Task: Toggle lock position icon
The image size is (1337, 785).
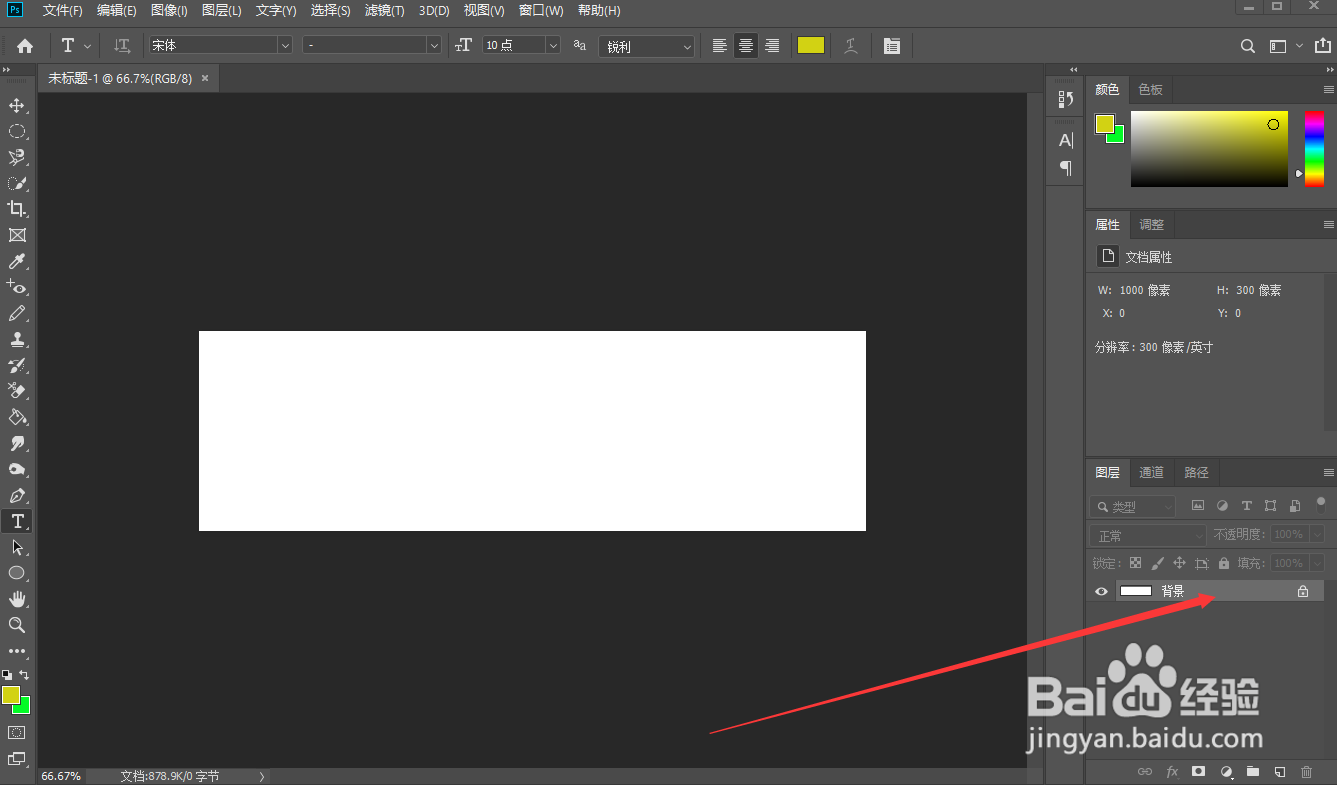Action: [x=1180, y=563]
